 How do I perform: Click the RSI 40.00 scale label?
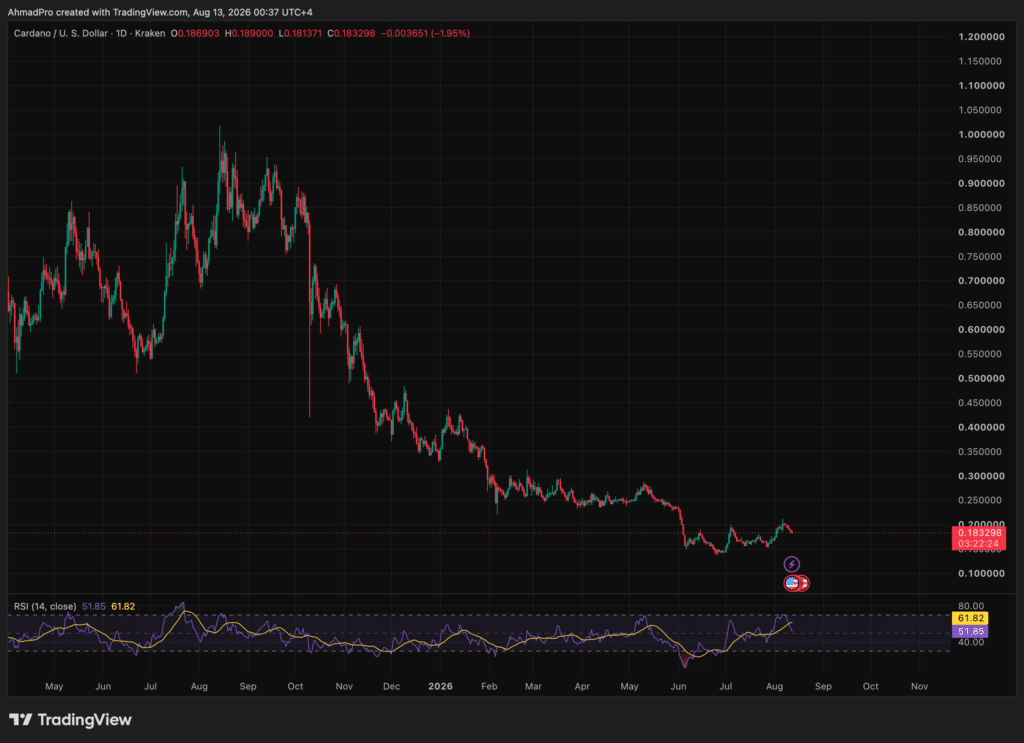(970, 642)
